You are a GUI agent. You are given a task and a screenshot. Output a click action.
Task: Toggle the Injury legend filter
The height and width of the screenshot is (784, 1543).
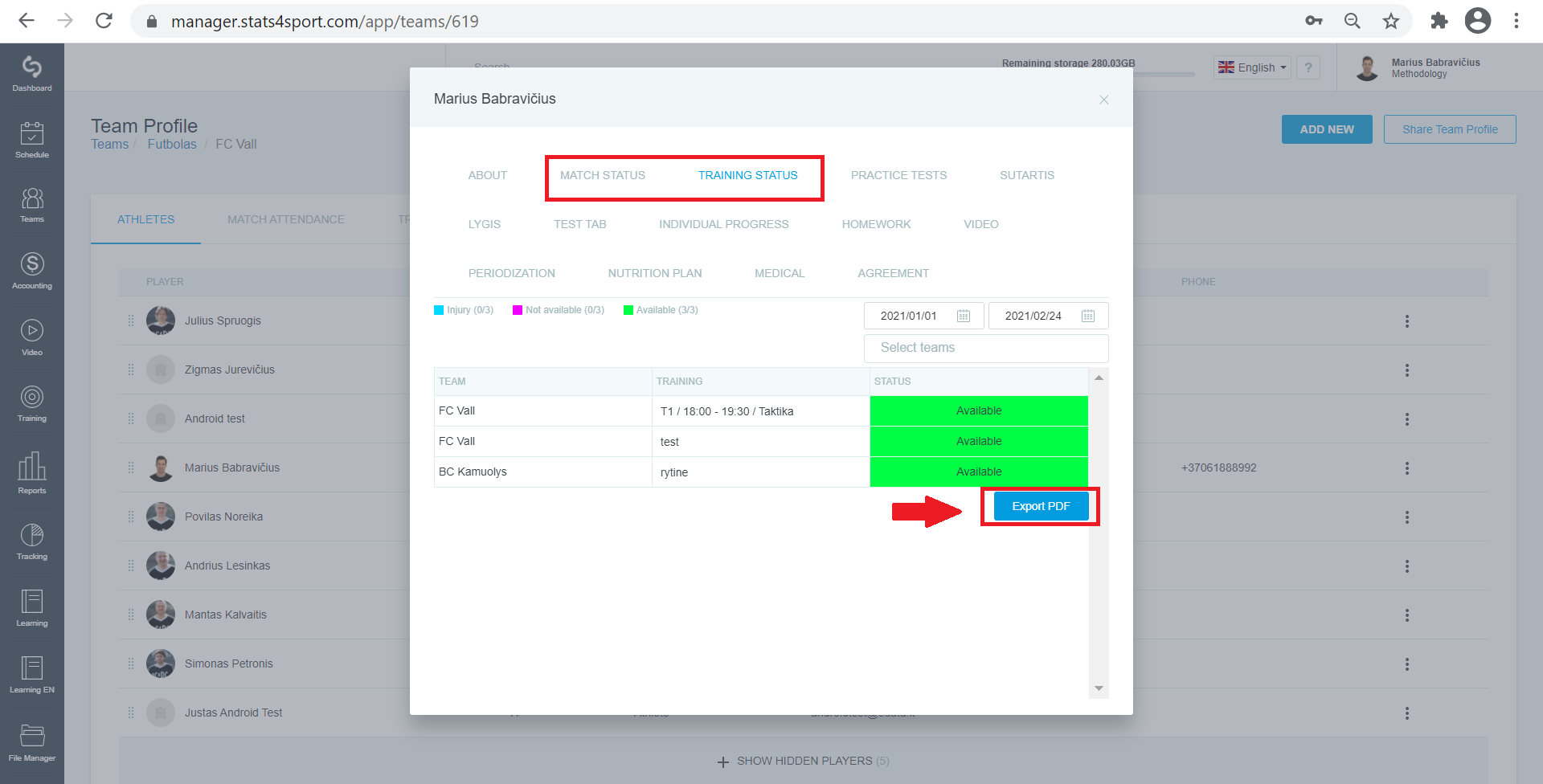click(x=464, y=310)
